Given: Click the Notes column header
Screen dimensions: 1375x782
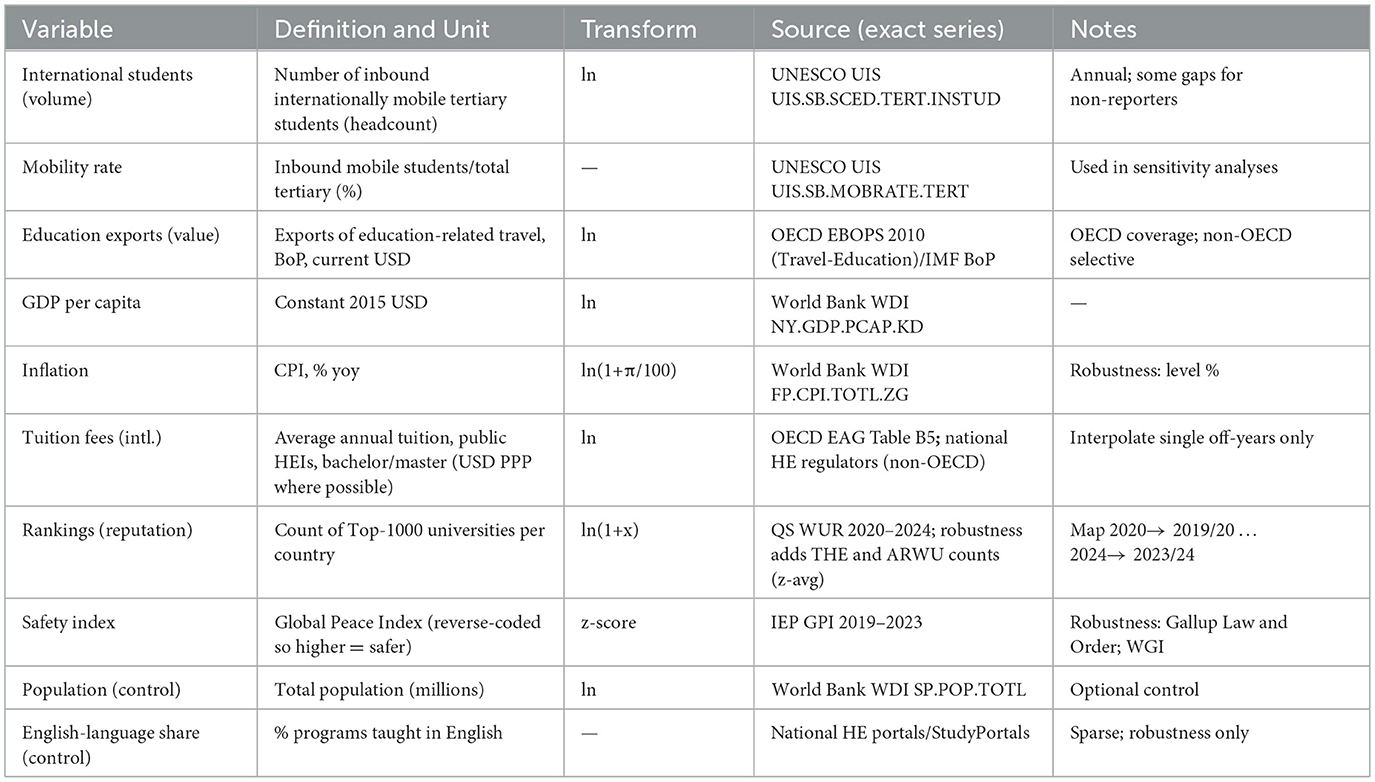Looking at the screenshot, I should pyautogui.click(x=1104, y=30).
